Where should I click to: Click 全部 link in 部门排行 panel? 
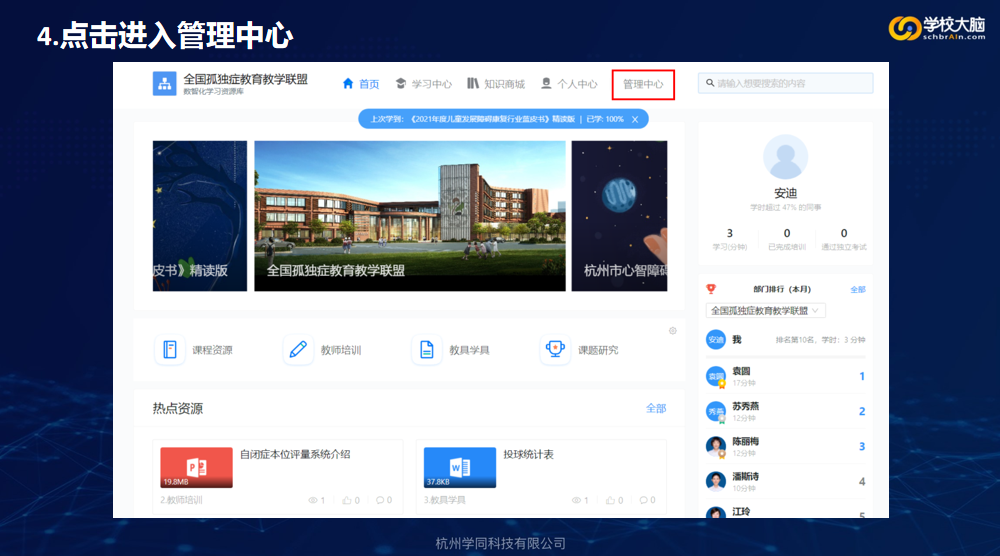point(857,289)
